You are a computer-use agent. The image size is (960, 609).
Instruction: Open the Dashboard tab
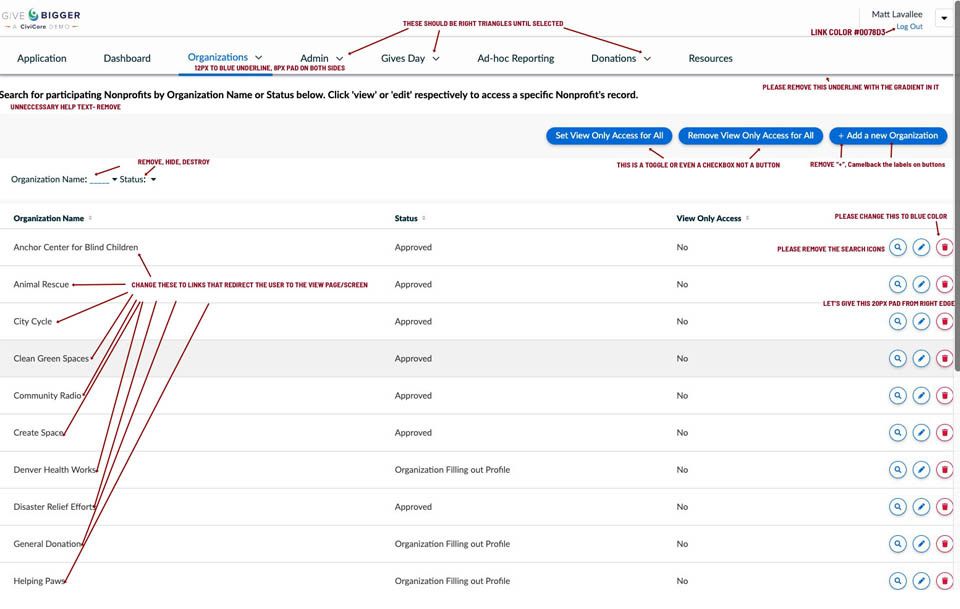(x=127, y=59)
